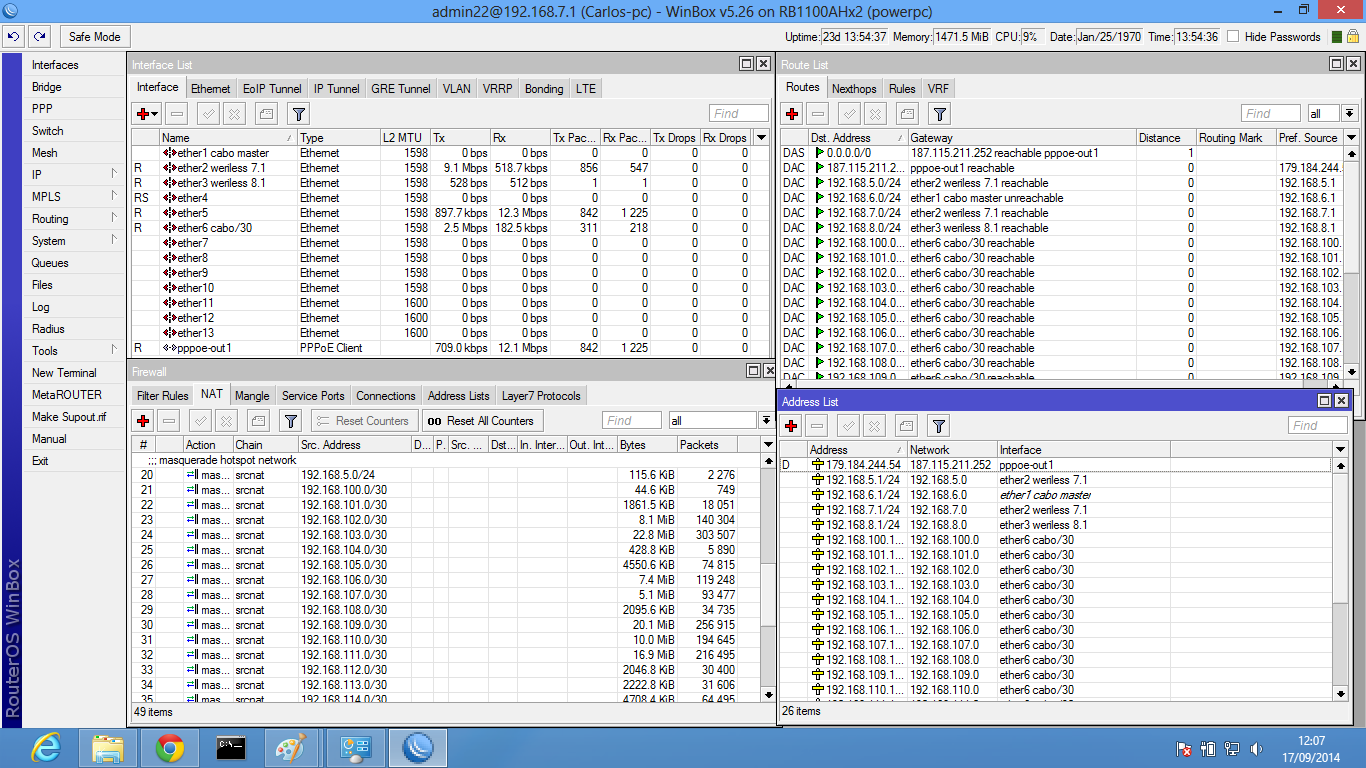Toggle the Safe Mode button
1366x768 pixels.
pos(94,37)
